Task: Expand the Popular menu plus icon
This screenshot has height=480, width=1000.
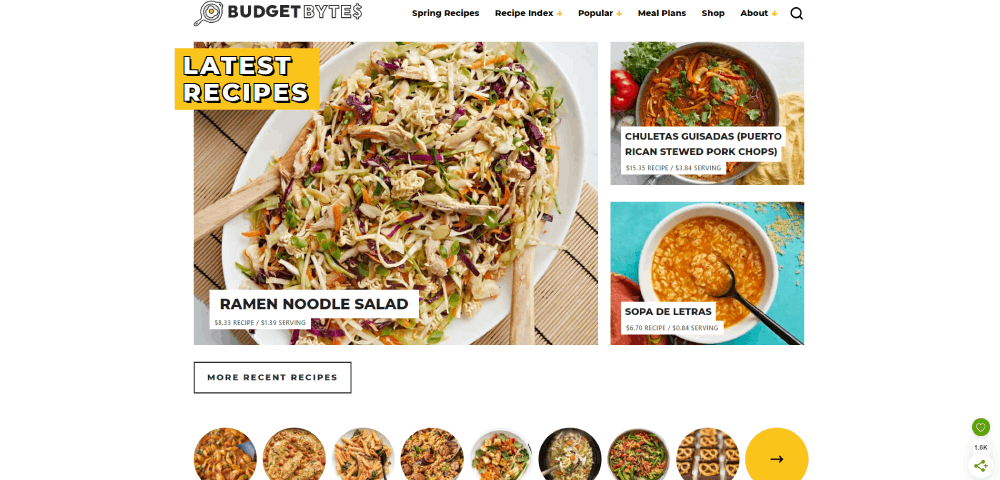Action: 619,13
